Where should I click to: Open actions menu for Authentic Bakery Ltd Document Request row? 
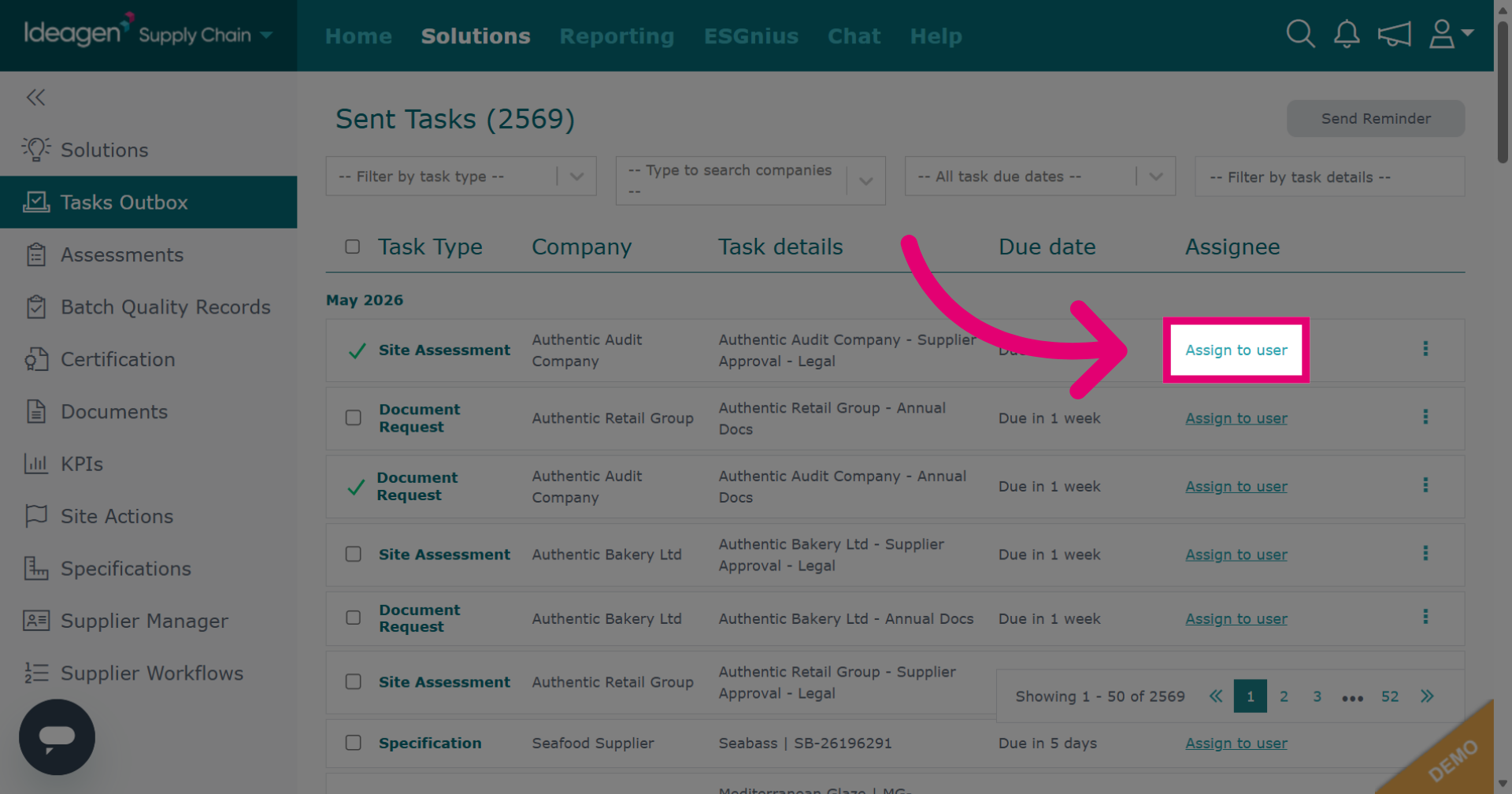pyautogui.click(x=1425, y=617)
